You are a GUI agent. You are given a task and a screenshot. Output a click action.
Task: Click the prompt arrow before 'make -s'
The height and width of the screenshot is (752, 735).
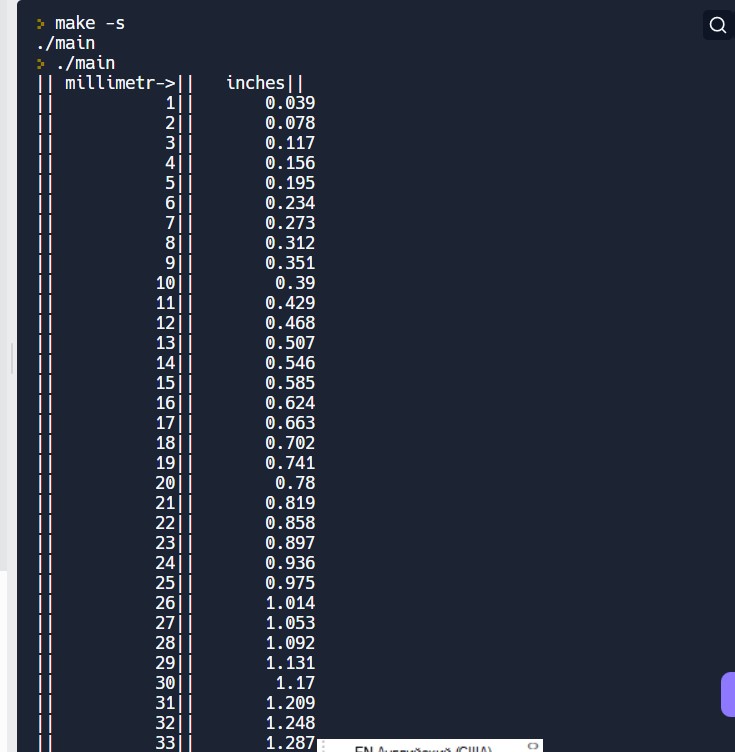click(41, 23)
